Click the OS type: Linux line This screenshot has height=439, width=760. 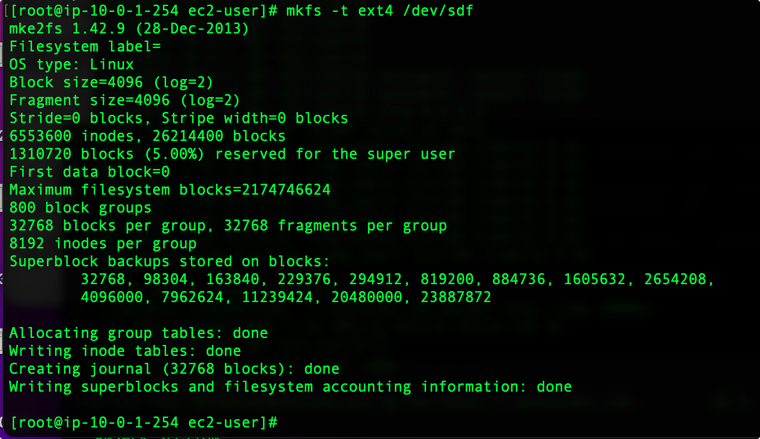click(71, 64)
